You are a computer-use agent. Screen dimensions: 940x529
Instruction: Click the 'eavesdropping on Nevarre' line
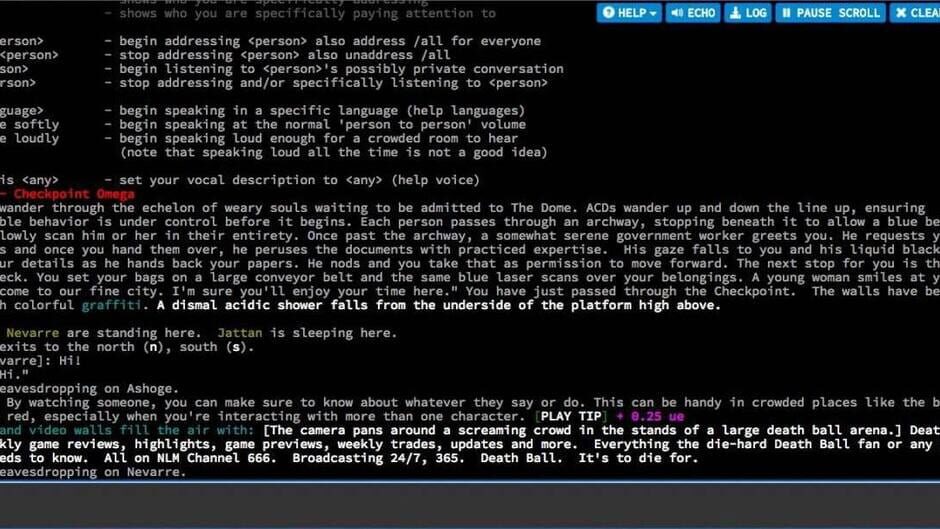[93, 472]
